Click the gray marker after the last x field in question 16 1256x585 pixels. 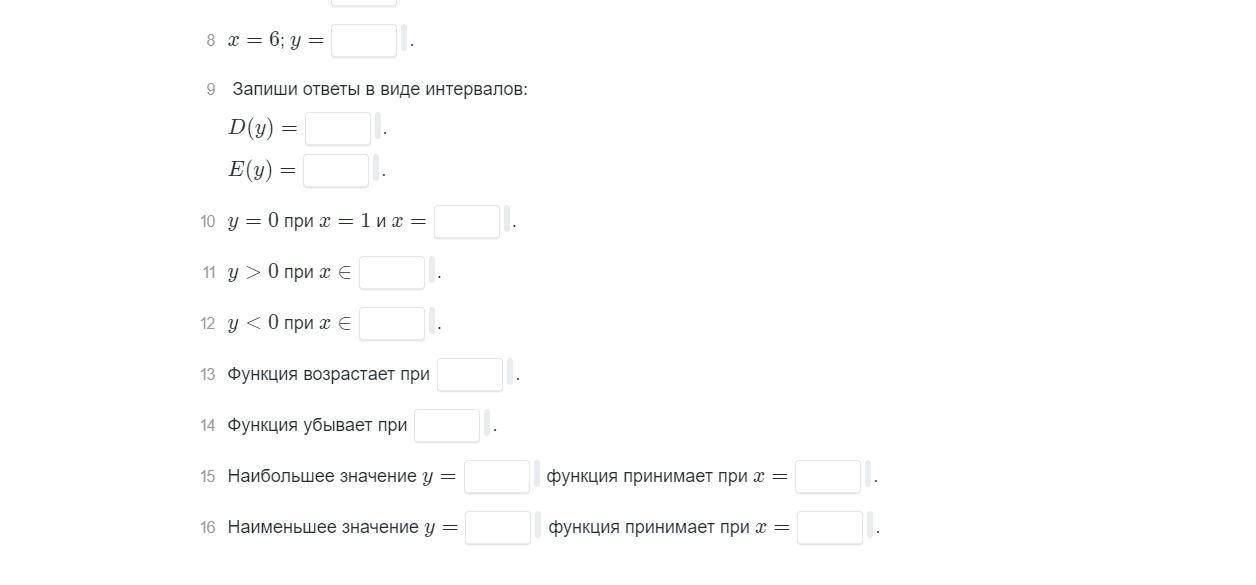pos(870,525)
